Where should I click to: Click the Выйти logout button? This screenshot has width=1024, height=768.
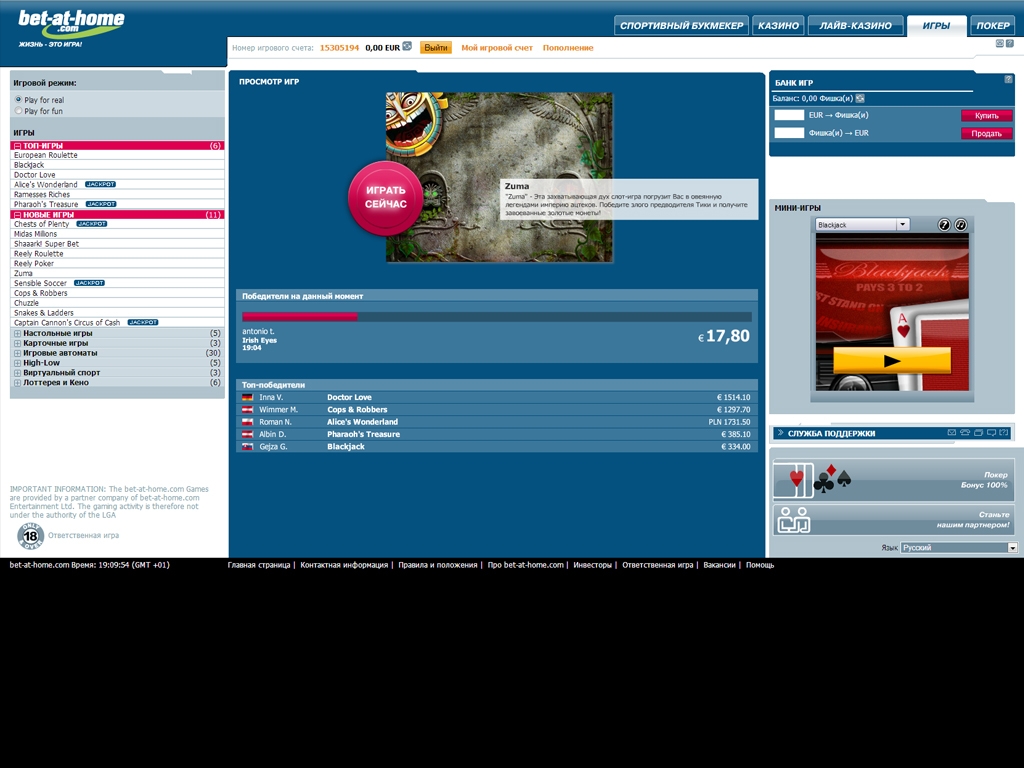coord(435,47)
